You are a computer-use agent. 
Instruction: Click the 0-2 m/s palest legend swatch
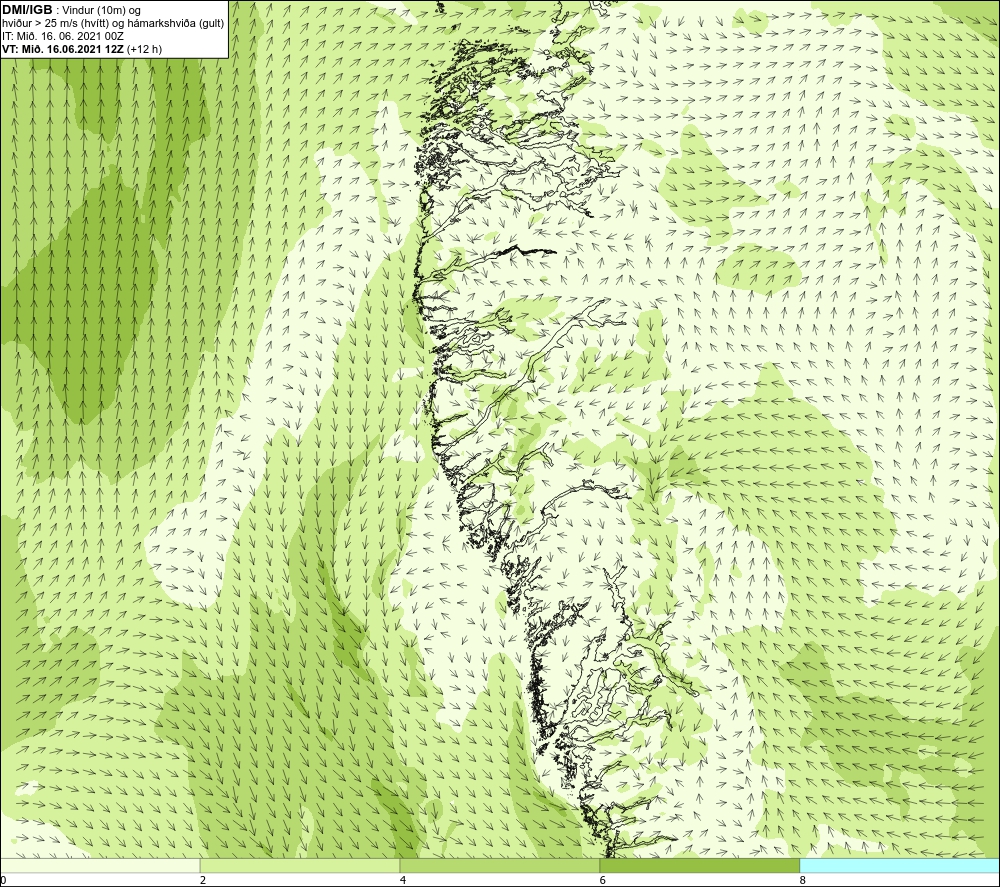100,866
